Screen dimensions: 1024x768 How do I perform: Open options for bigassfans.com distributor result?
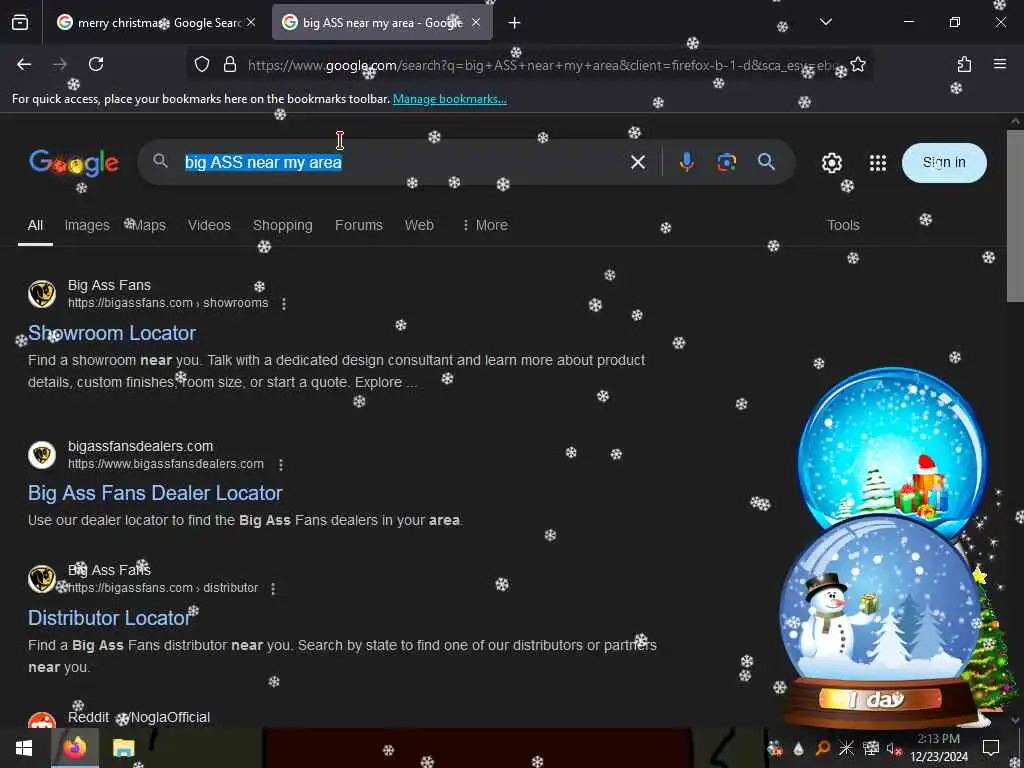273,588
